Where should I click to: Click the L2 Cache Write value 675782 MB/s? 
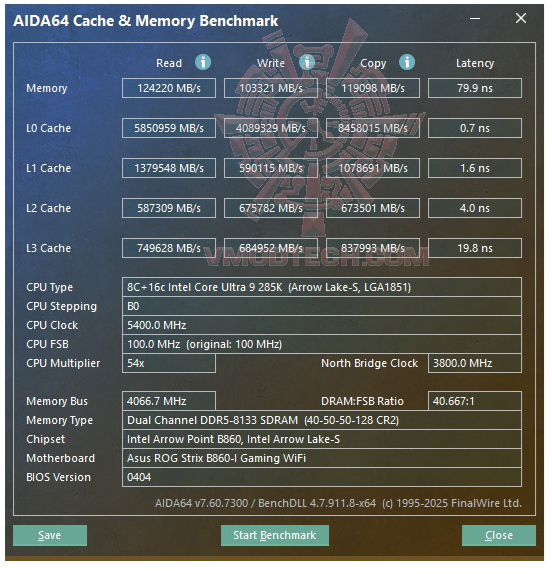point(272,209)
